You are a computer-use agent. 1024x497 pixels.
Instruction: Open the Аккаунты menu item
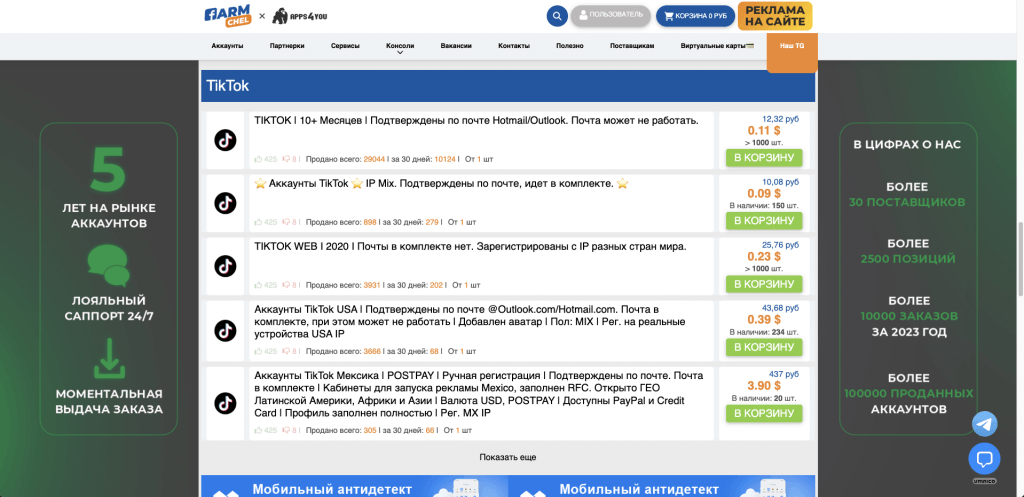227,46
